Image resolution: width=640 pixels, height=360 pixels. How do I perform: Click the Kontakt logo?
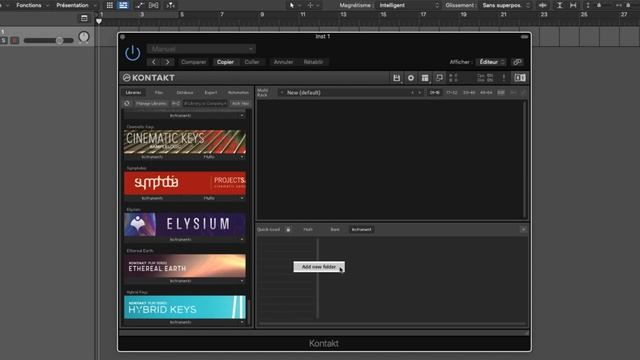[x=149, y=78]
